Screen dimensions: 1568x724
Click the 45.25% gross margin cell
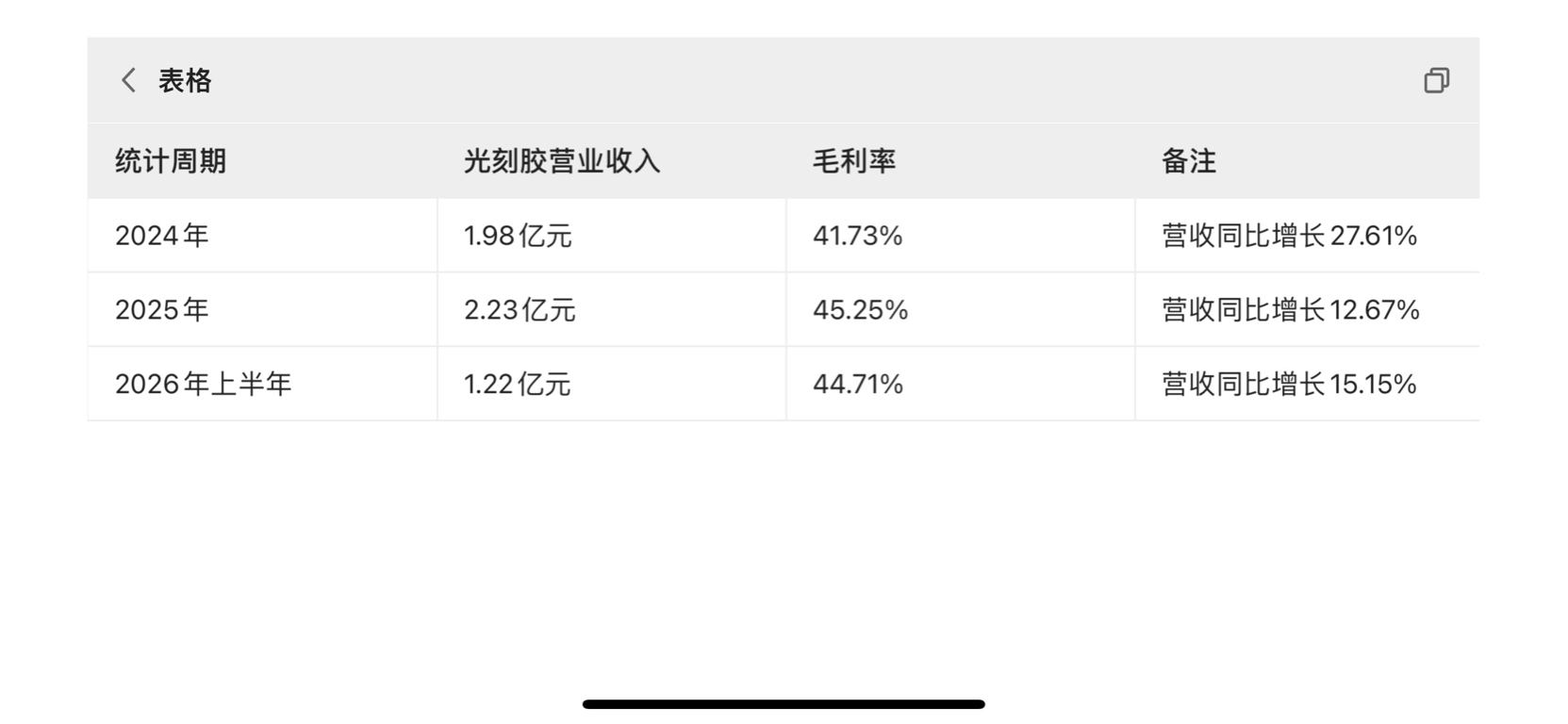coord(960,310)
